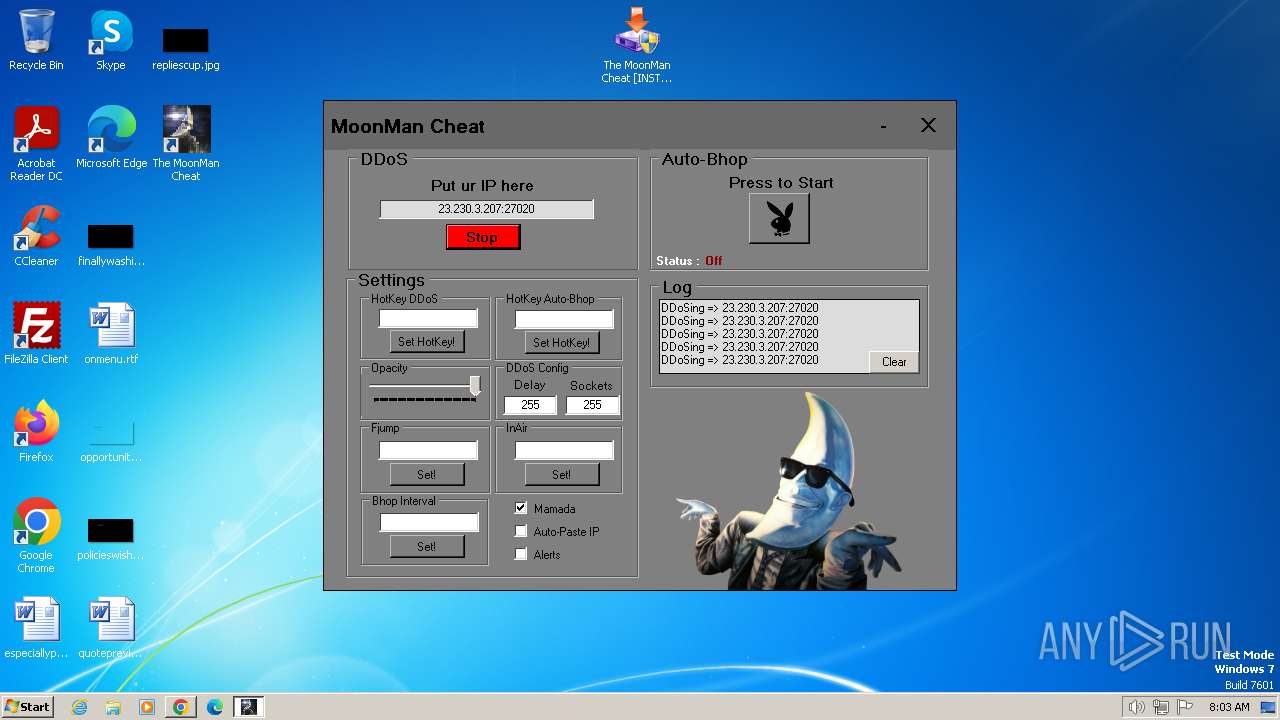Open Edge from the taskbar
1280x720 pixels.
point(215,707)
